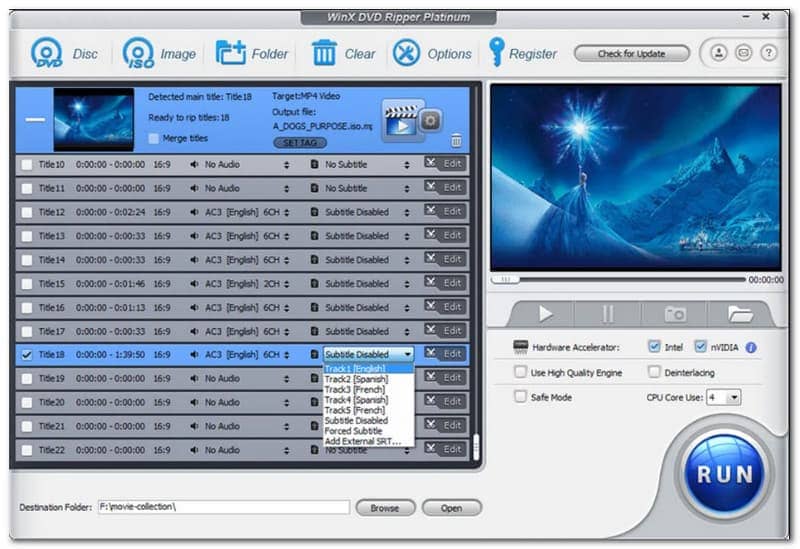
Task: Open Title11 audio selector arrows
Action: pyautogui.click(x=287, y=188)
